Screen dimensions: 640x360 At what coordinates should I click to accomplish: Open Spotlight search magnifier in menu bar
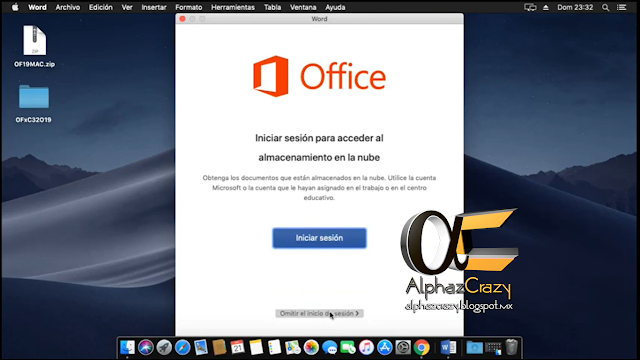click(606, 7)
